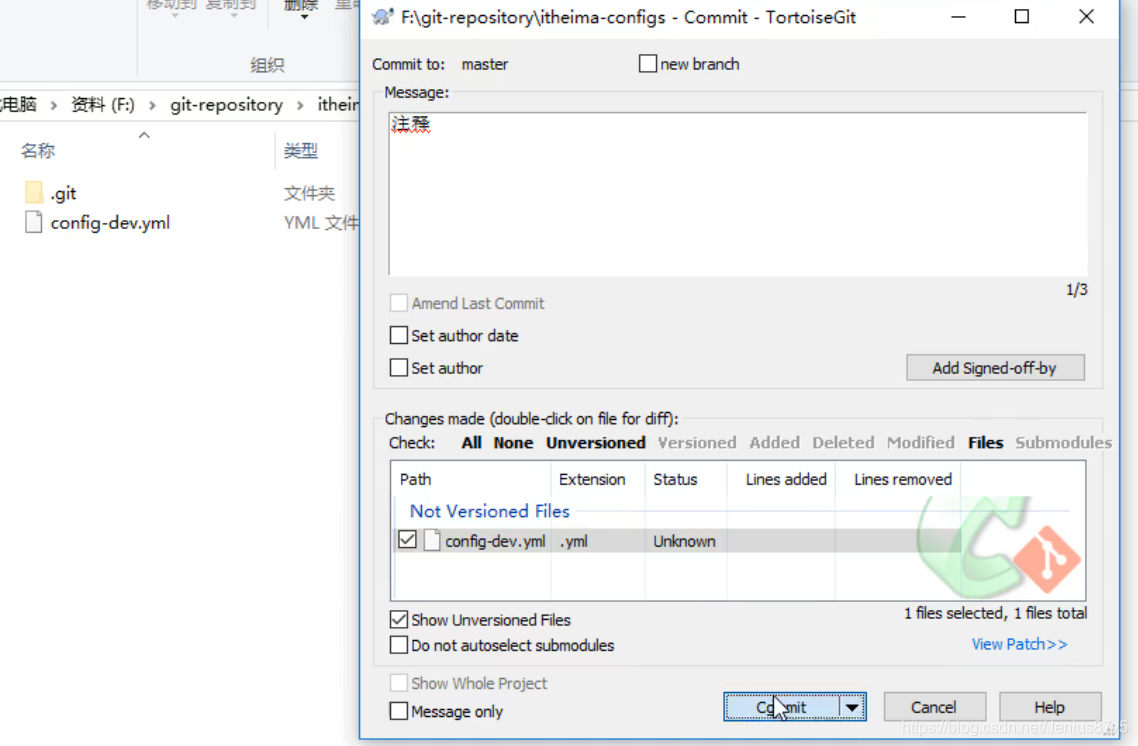Open the View Patch>> link

[x=1020, y=644]
